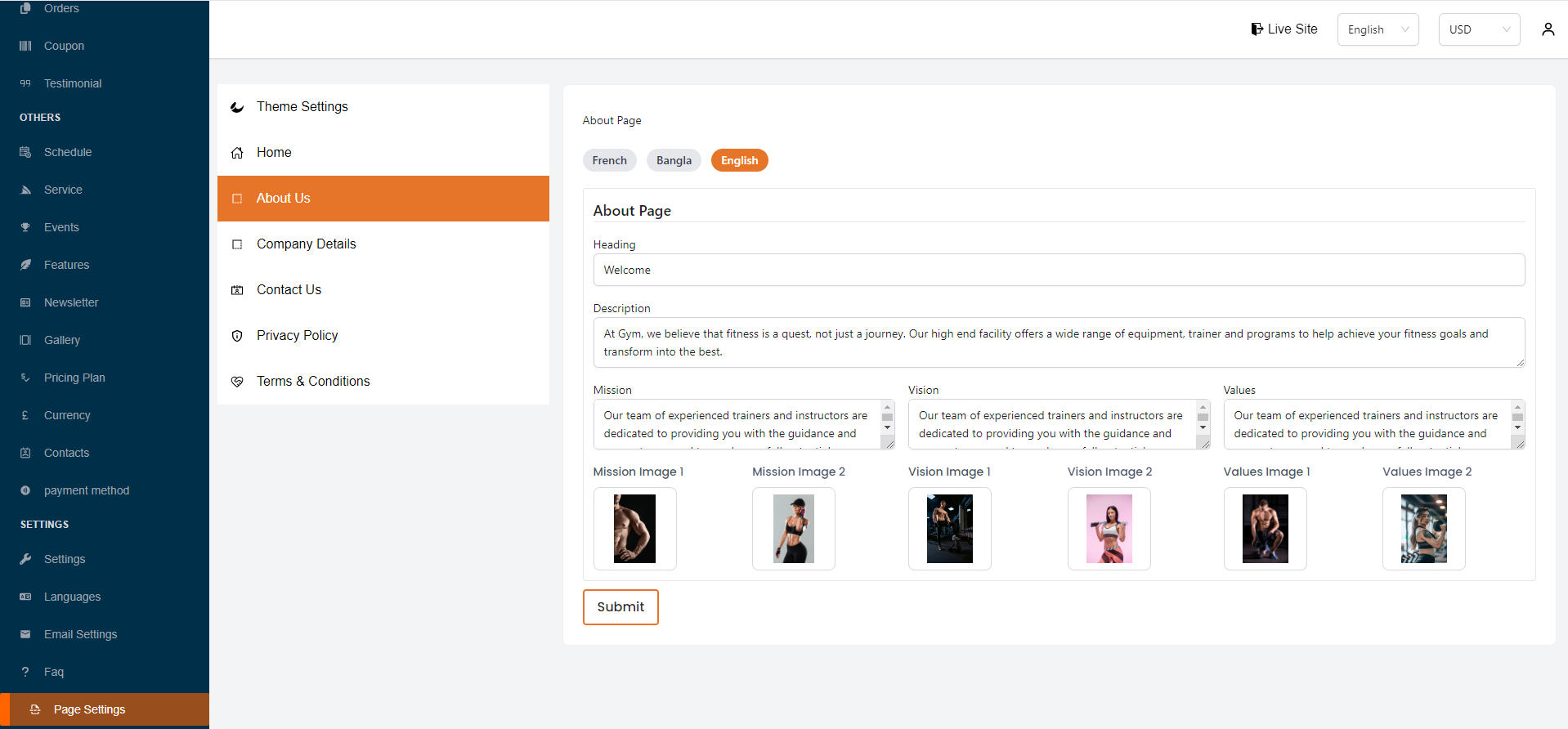Screen dimensions: 1568x729
Task: Open the Contact Us menu item
Action: [289, 289]
